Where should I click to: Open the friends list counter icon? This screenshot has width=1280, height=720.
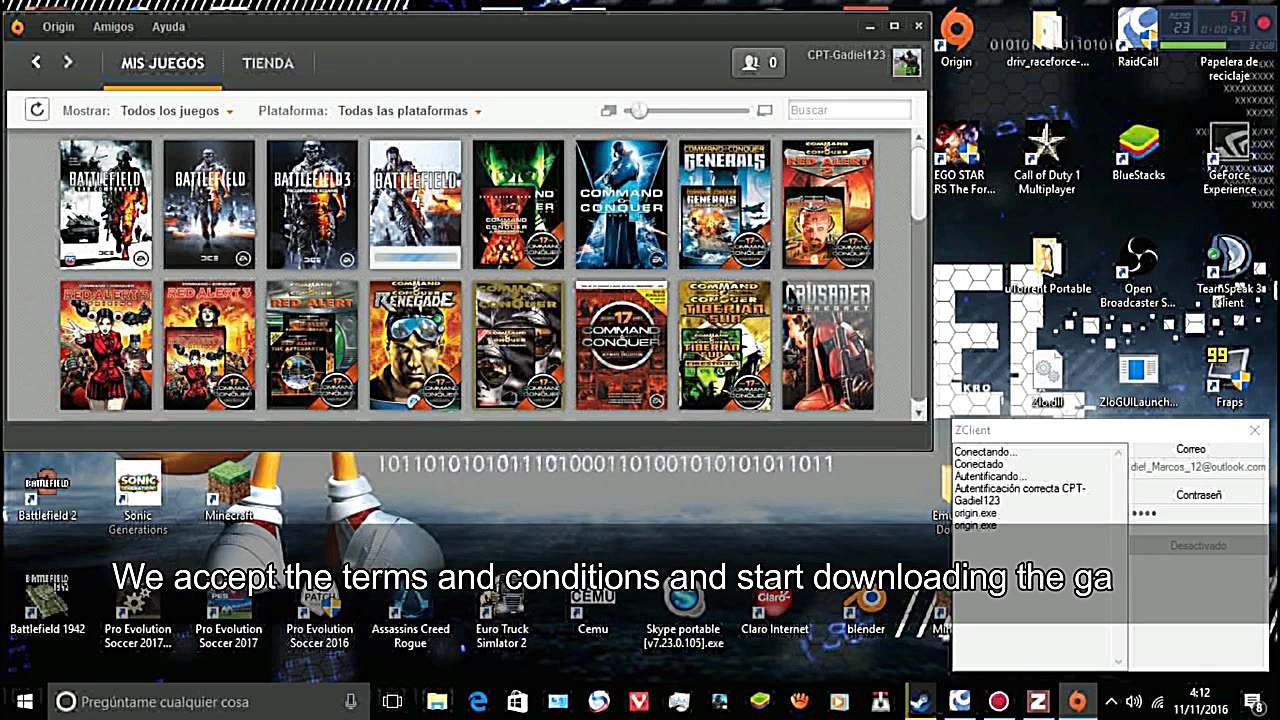point(759,63)
